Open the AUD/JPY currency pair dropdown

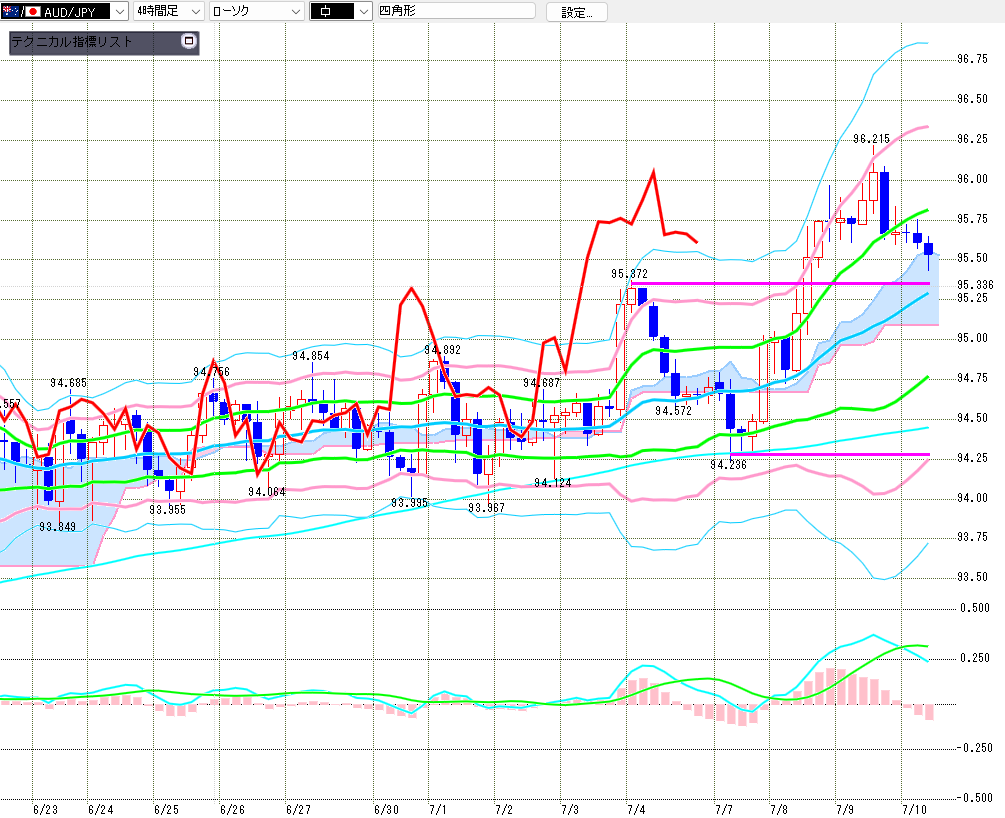(x=64, y=11)
